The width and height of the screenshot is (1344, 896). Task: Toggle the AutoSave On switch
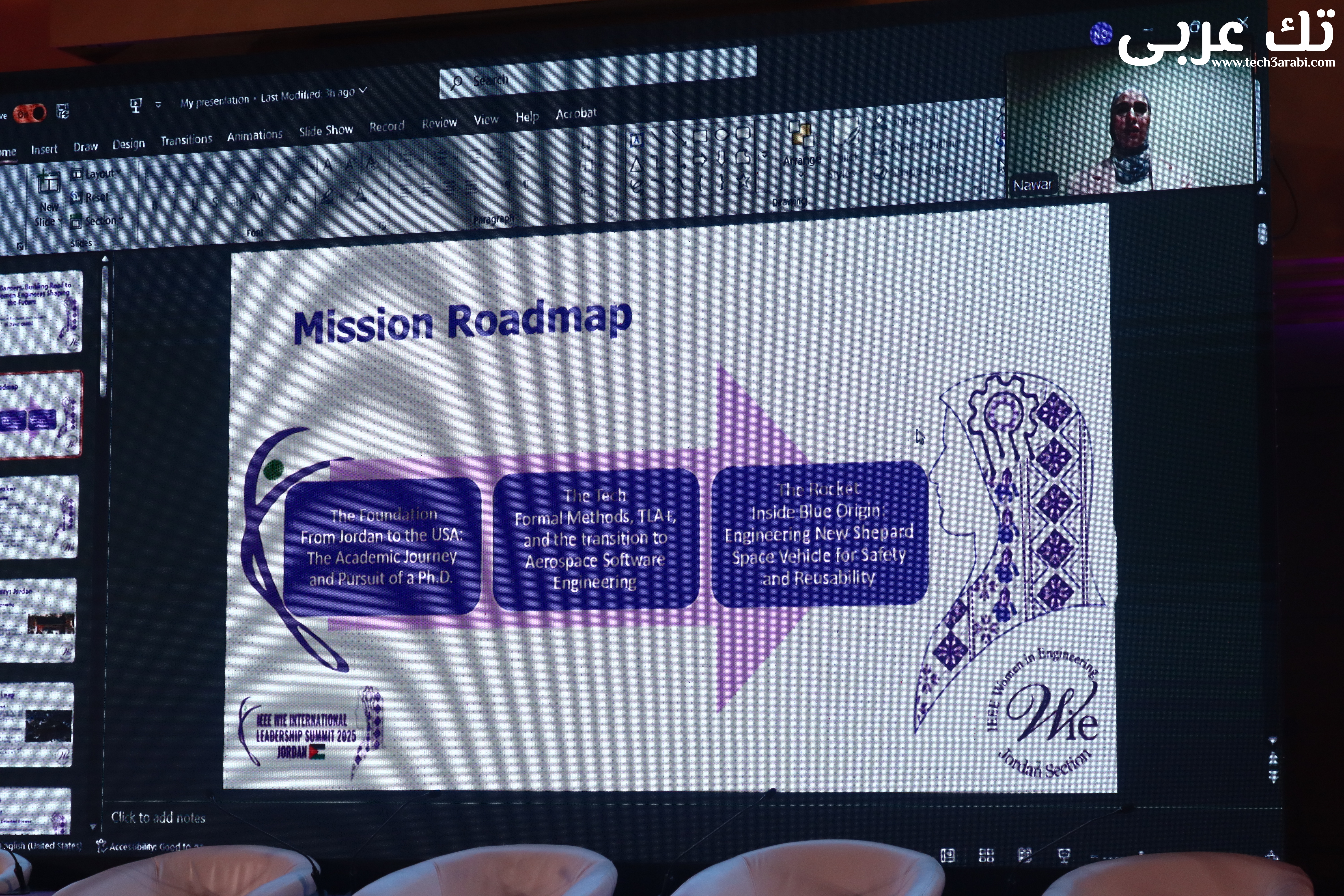coord(30,114)
